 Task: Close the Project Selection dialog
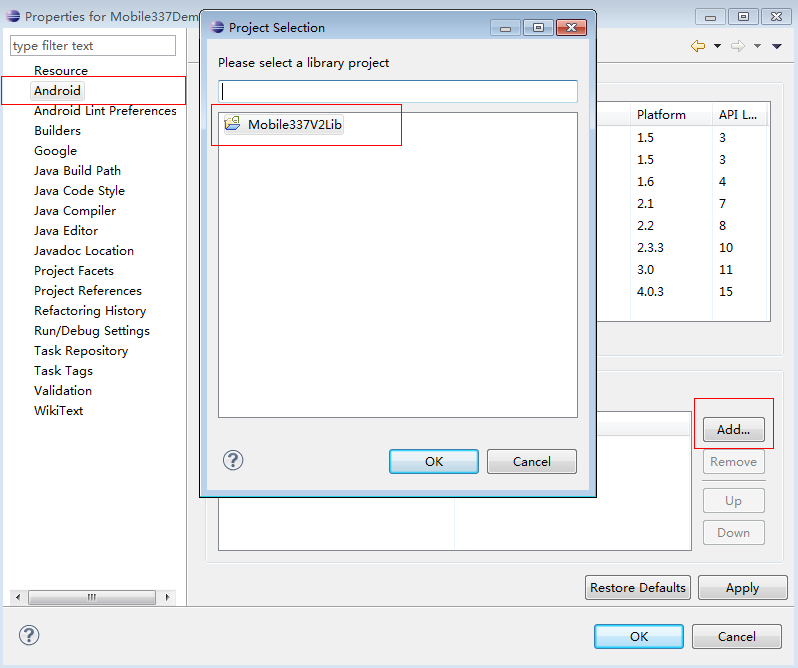(x=571, y=27)
